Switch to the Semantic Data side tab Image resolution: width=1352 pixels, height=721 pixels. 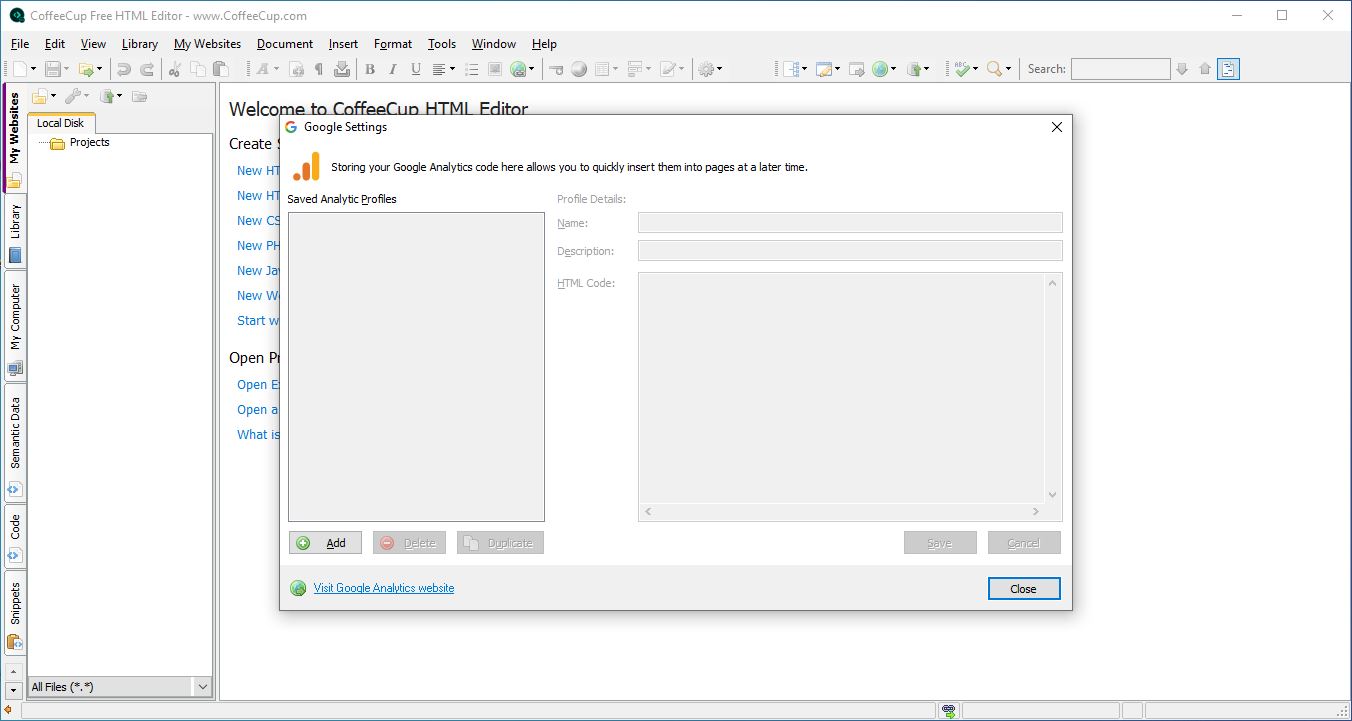click(15, 444)
